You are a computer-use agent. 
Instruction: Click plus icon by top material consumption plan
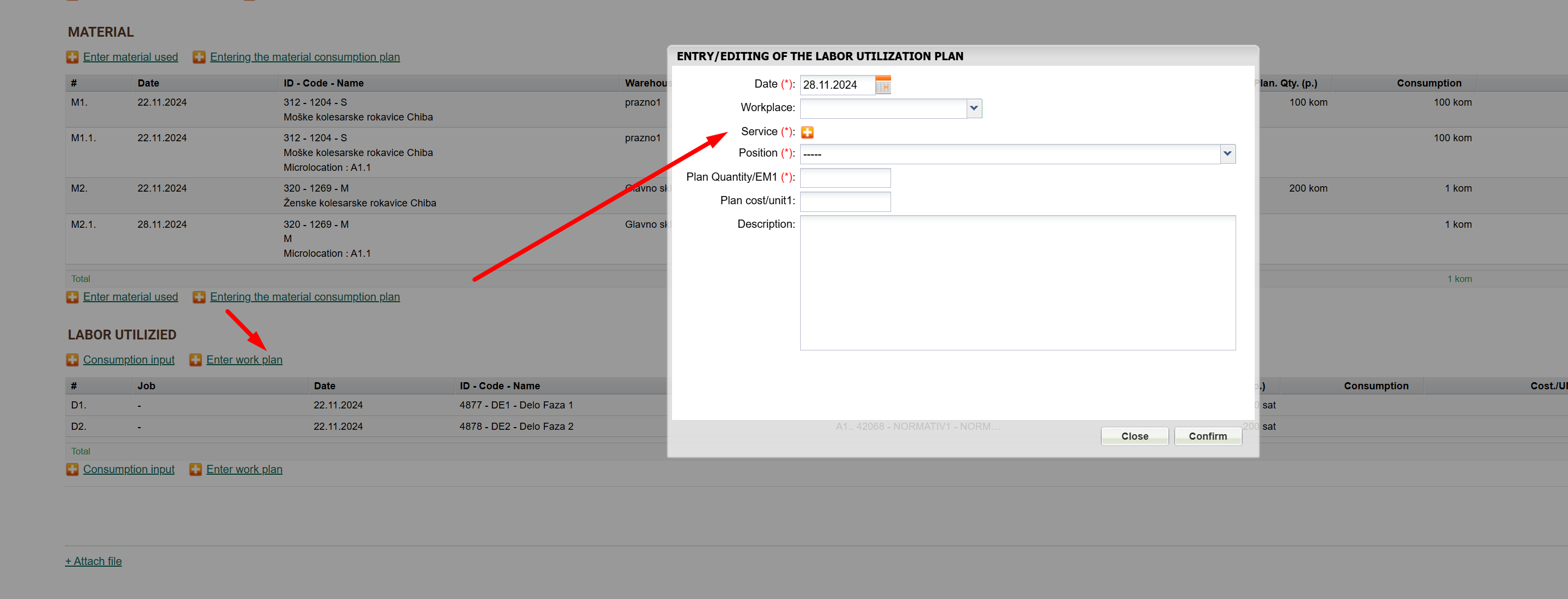(199, 57)
